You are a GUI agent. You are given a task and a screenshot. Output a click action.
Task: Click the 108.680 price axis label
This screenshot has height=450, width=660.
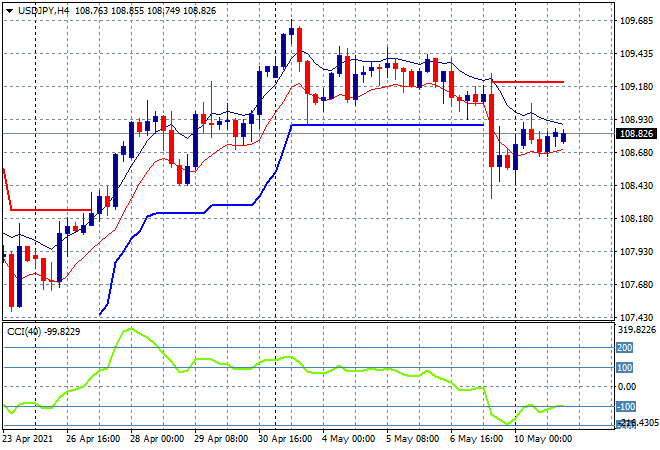tap(636, 152)
